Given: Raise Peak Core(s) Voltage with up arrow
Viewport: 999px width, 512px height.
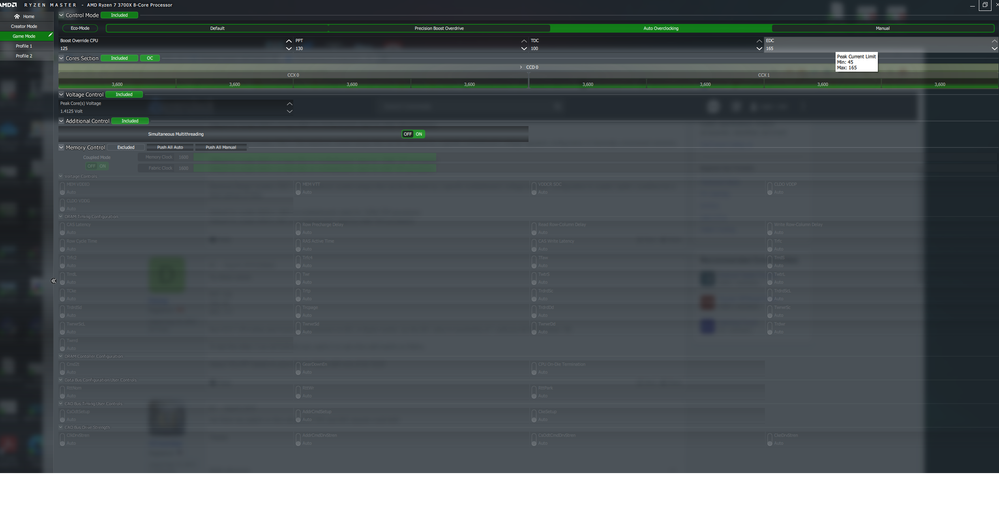Looking at the screenshot, I should 289,104.
